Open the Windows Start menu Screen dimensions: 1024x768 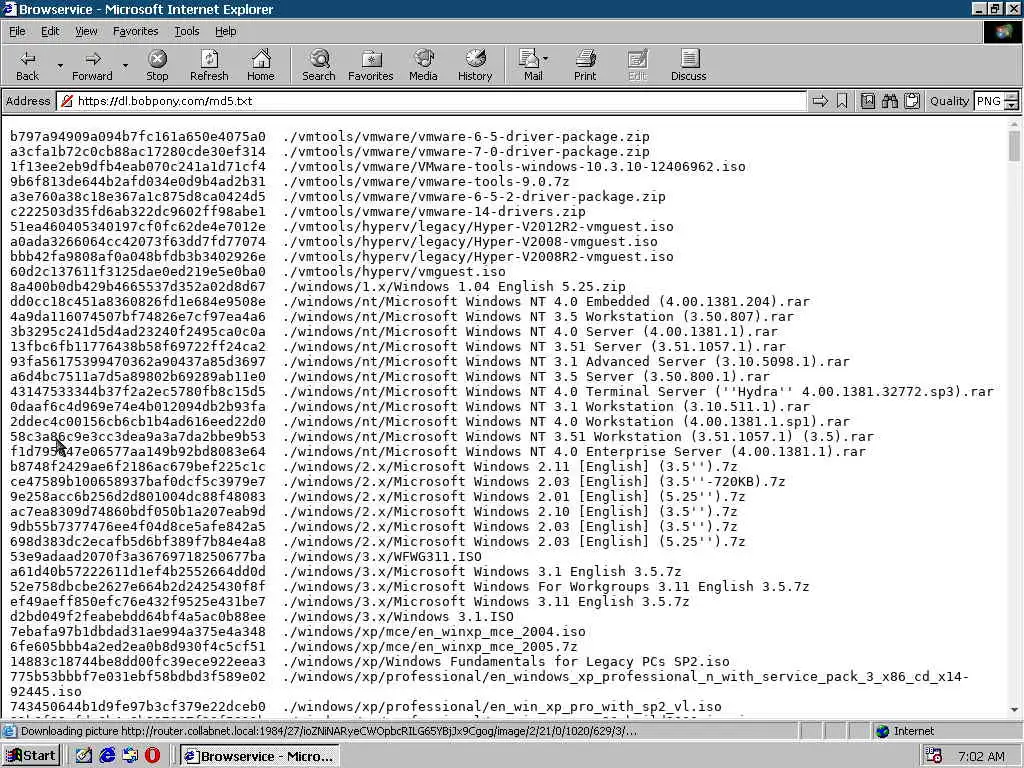(31, 756)
